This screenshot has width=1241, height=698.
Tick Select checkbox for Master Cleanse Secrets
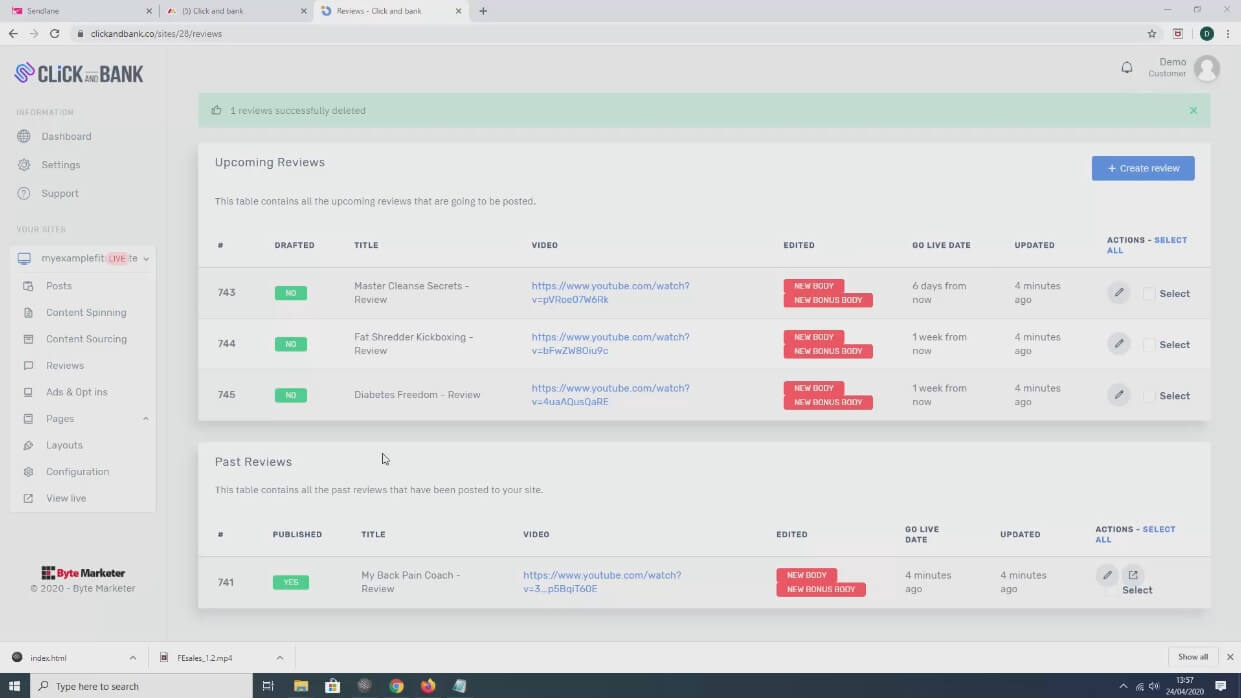(x=1149, y=293)
